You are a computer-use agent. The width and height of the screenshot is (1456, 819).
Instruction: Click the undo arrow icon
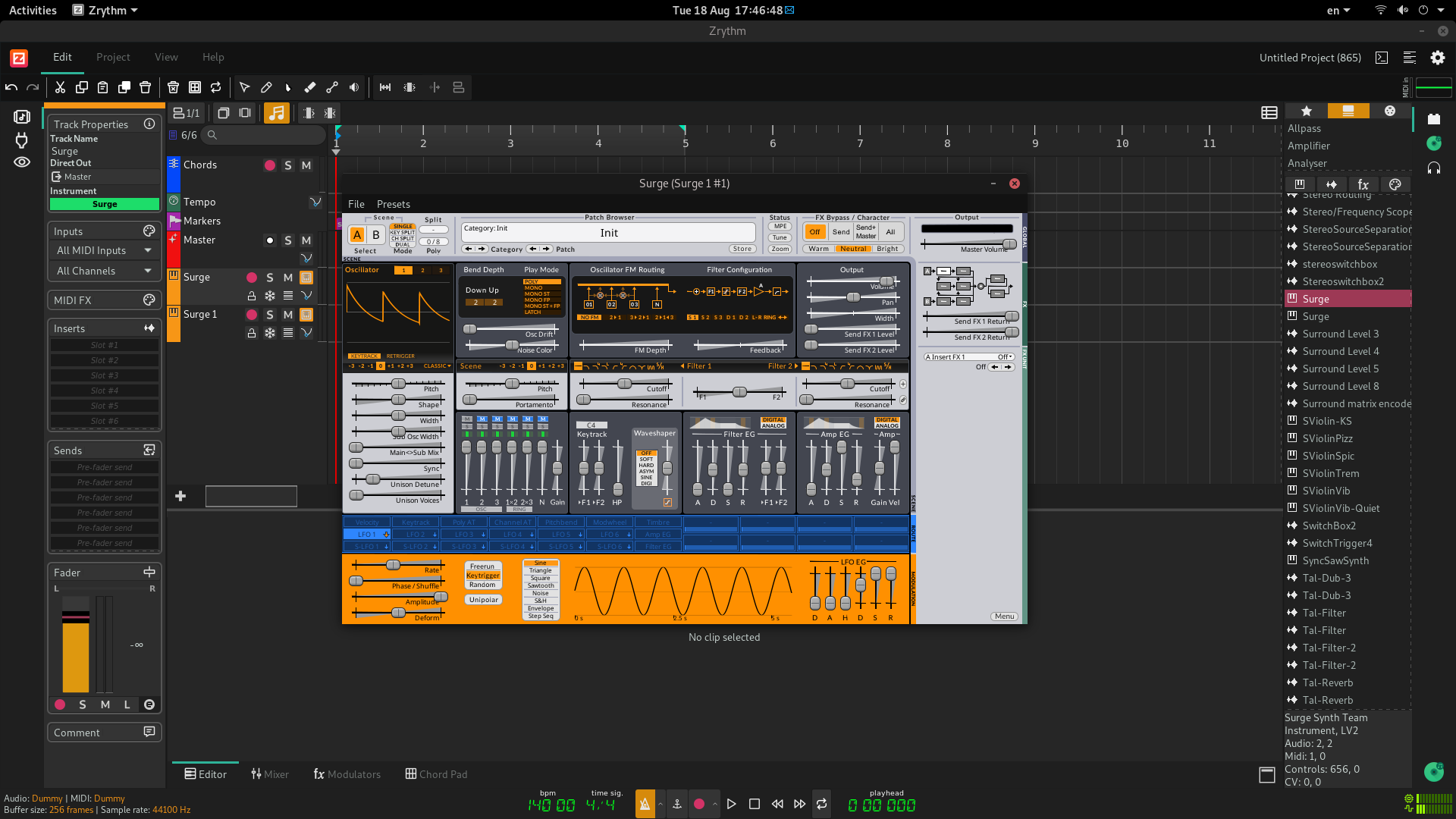click(11, 87)
